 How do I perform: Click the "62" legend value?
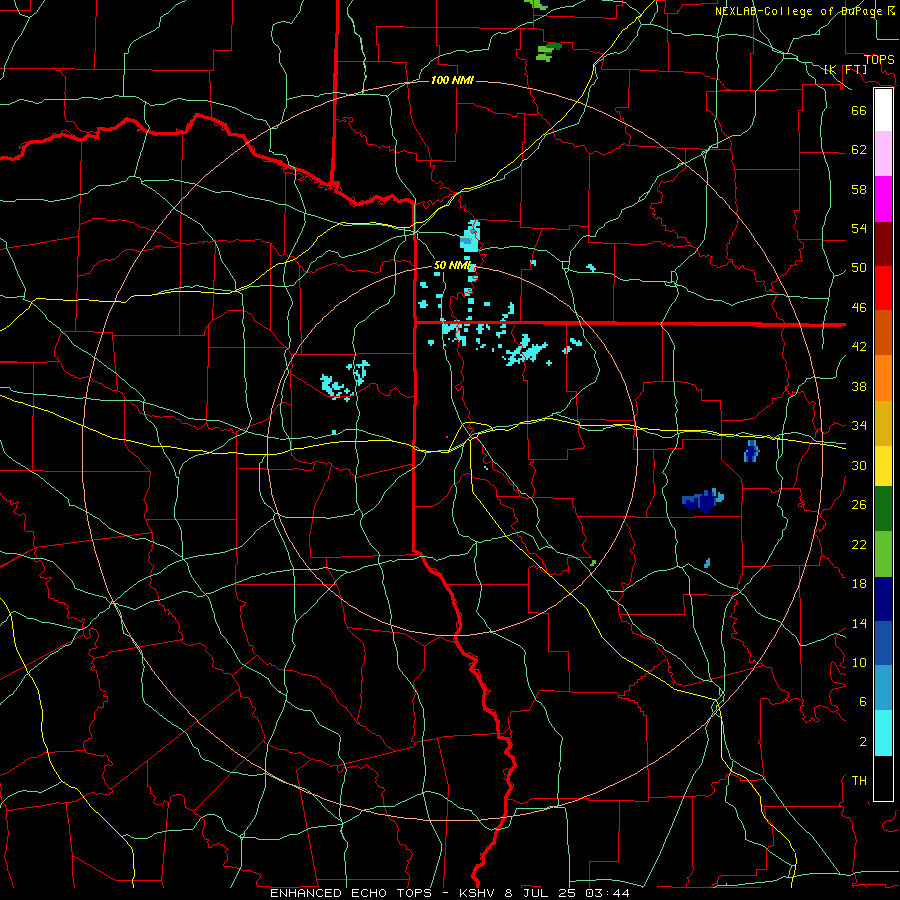tap(859, 150)
